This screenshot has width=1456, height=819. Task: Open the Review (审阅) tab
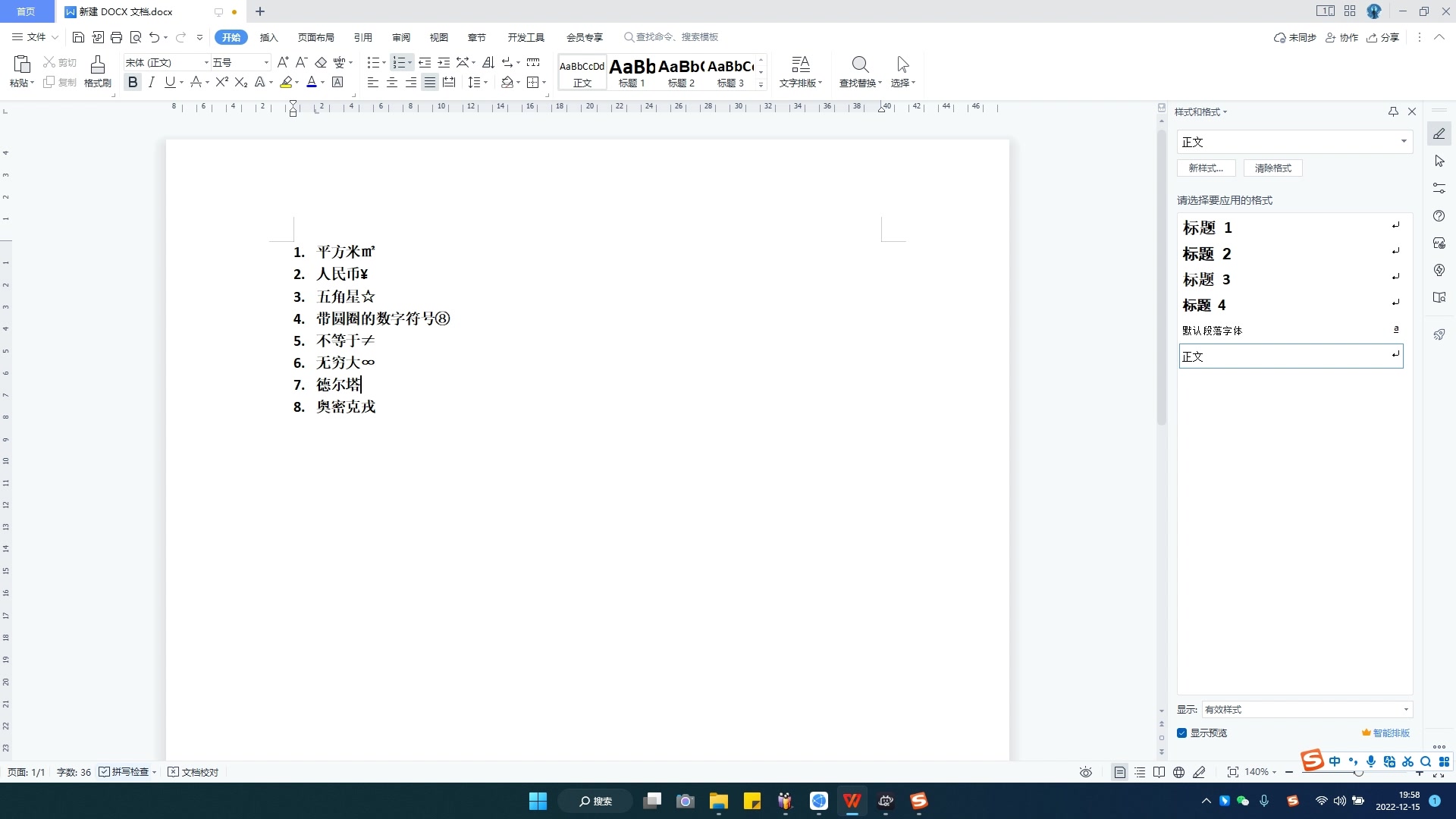401,37
